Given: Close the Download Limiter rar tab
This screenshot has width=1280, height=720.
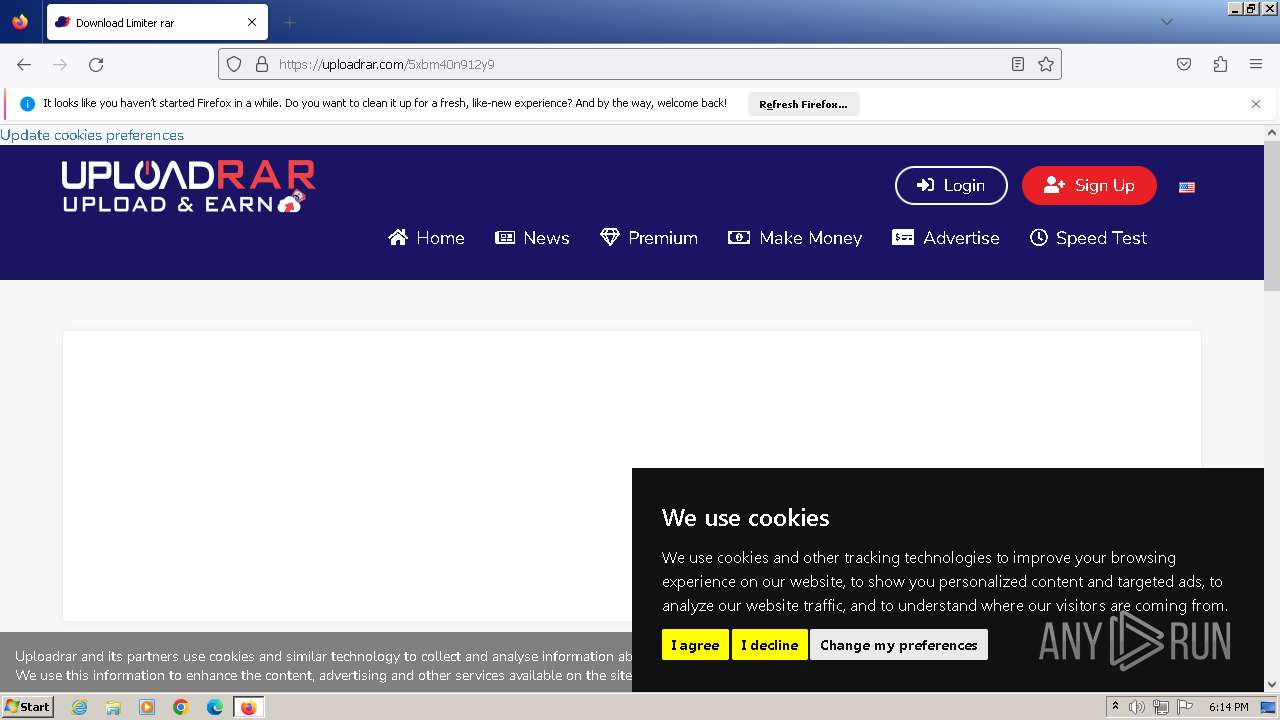Looking at the screenshot, I should [252, 22].
